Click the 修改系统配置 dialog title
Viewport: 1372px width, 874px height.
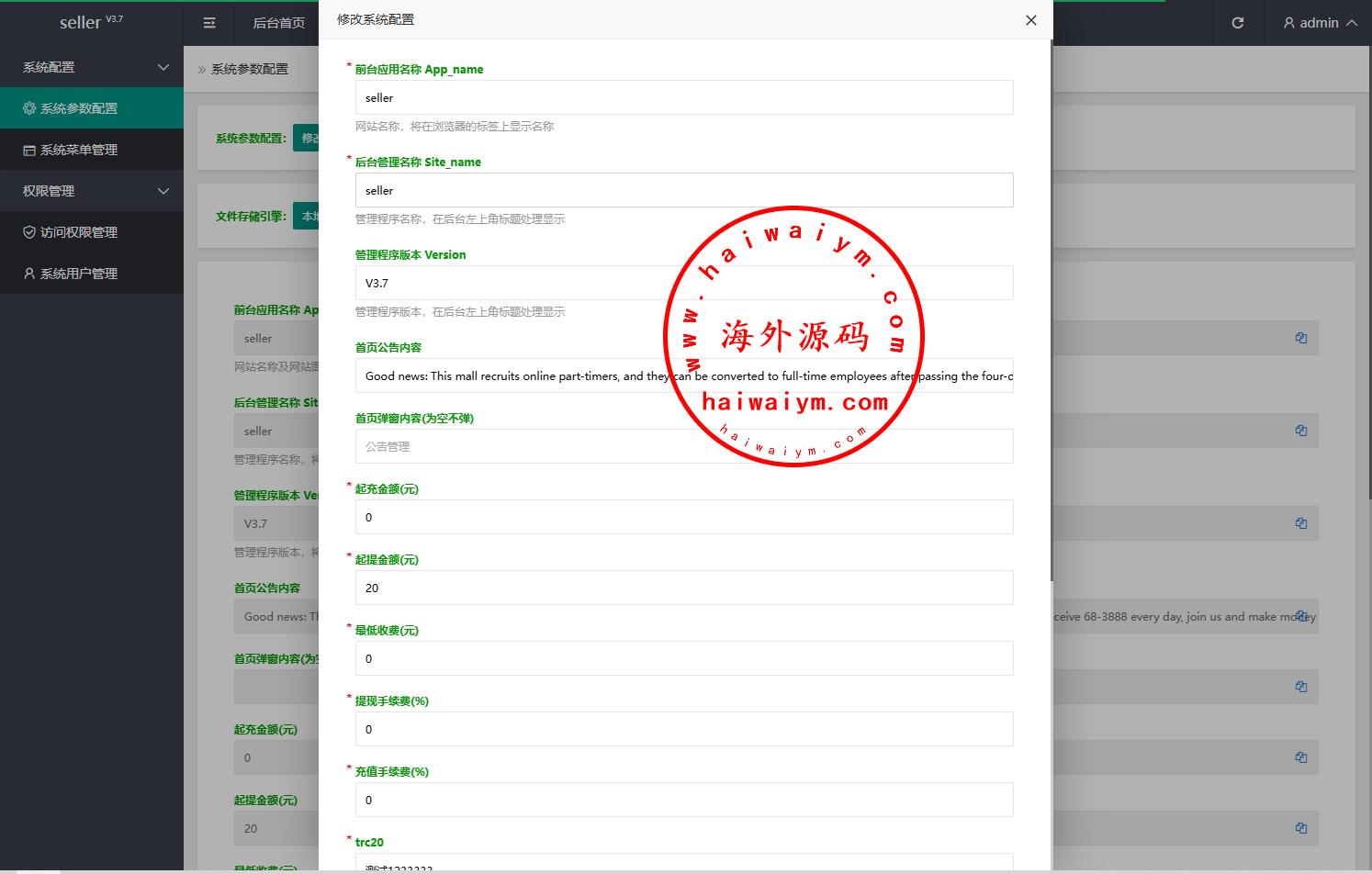376,19
